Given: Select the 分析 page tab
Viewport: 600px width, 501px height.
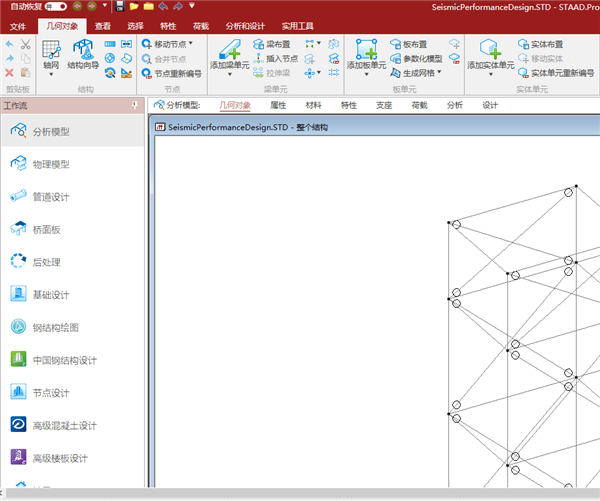Looking at the screenshot, I should pyautogui.click(x=455, y=105).
